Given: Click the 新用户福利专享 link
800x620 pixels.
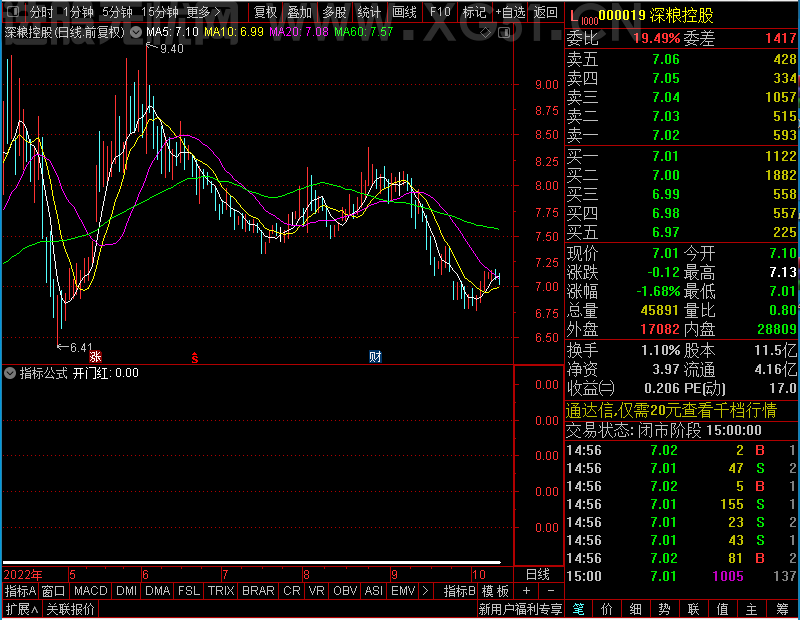Looking at the screenshot, I should pos(520,609).
